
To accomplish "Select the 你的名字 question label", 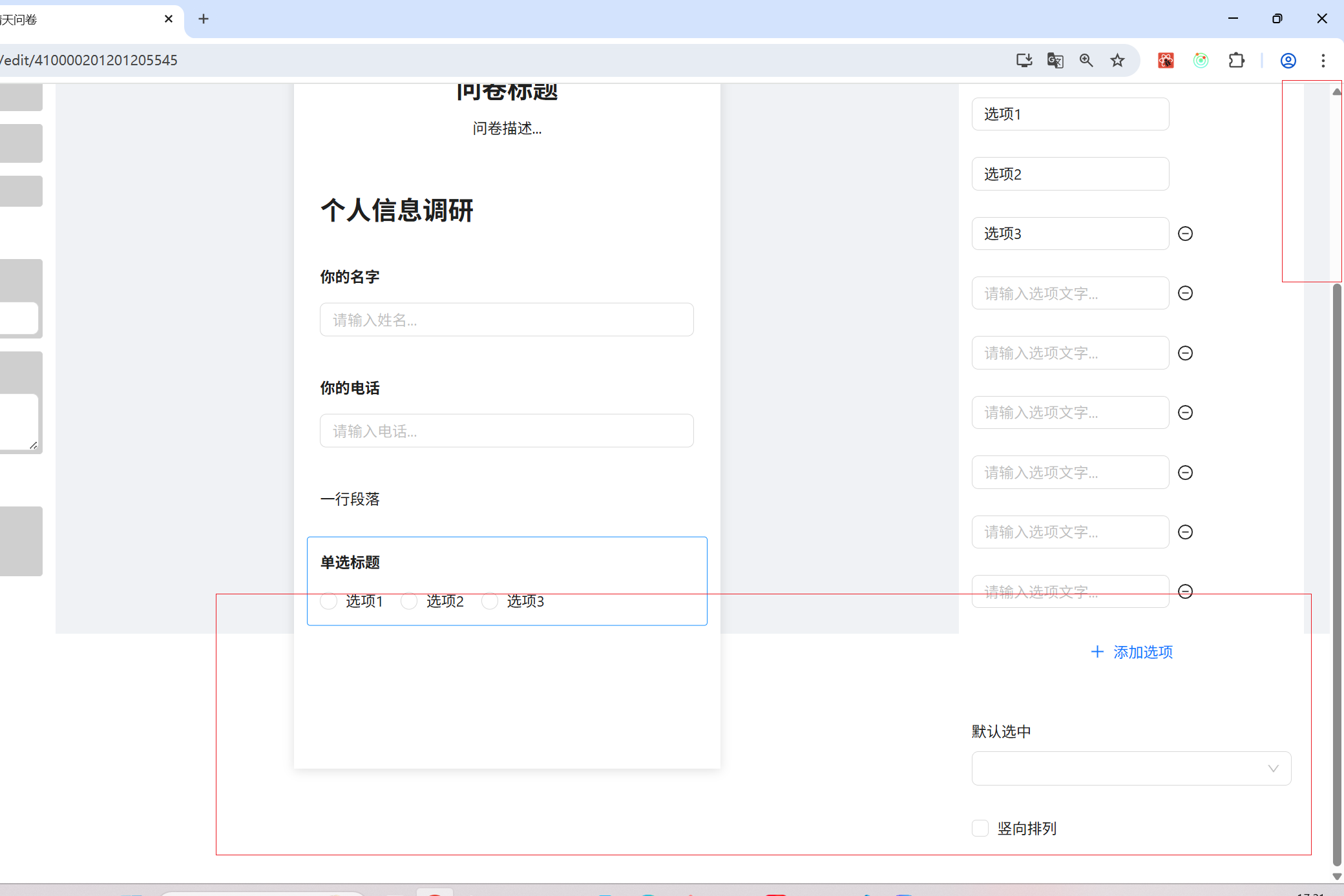I will (350, 276).
